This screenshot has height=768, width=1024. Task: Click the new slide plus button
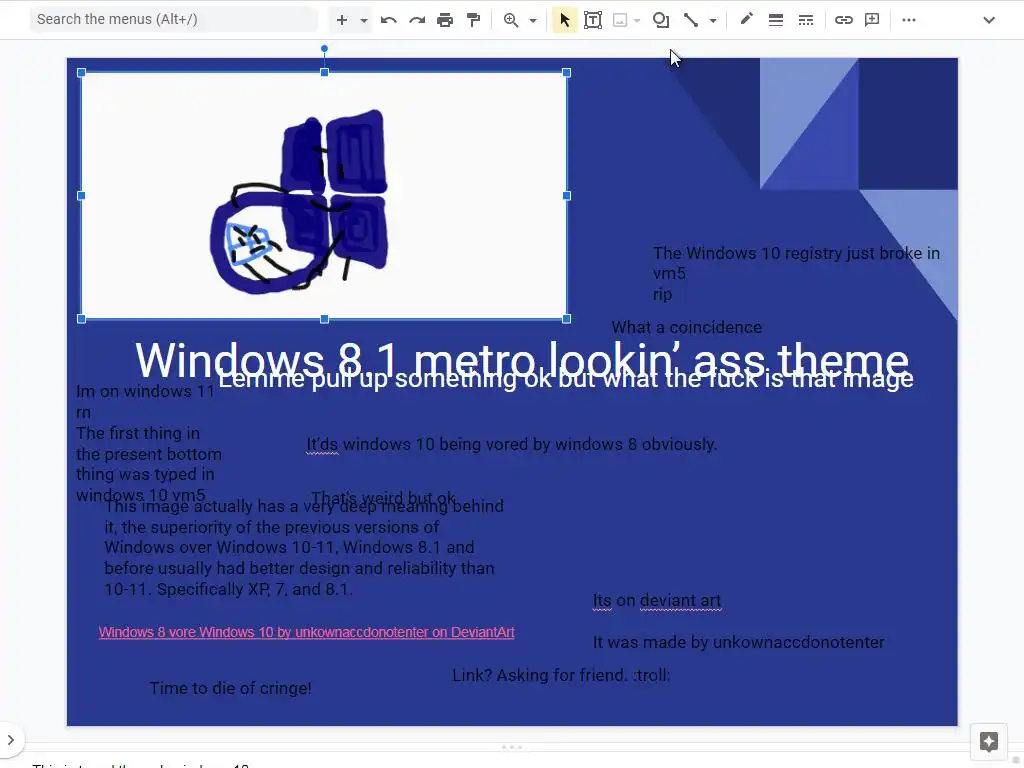coord(342,20)
